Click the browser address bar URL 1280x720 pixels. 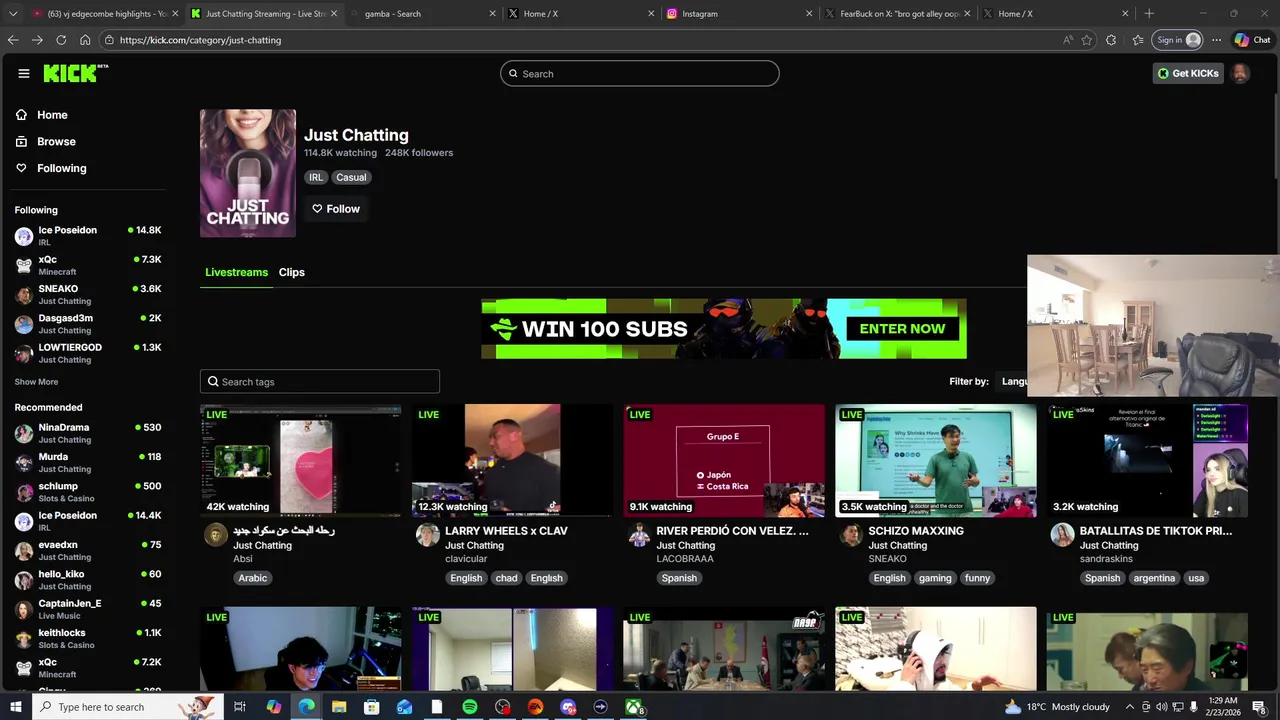click(x=200, y=40)
